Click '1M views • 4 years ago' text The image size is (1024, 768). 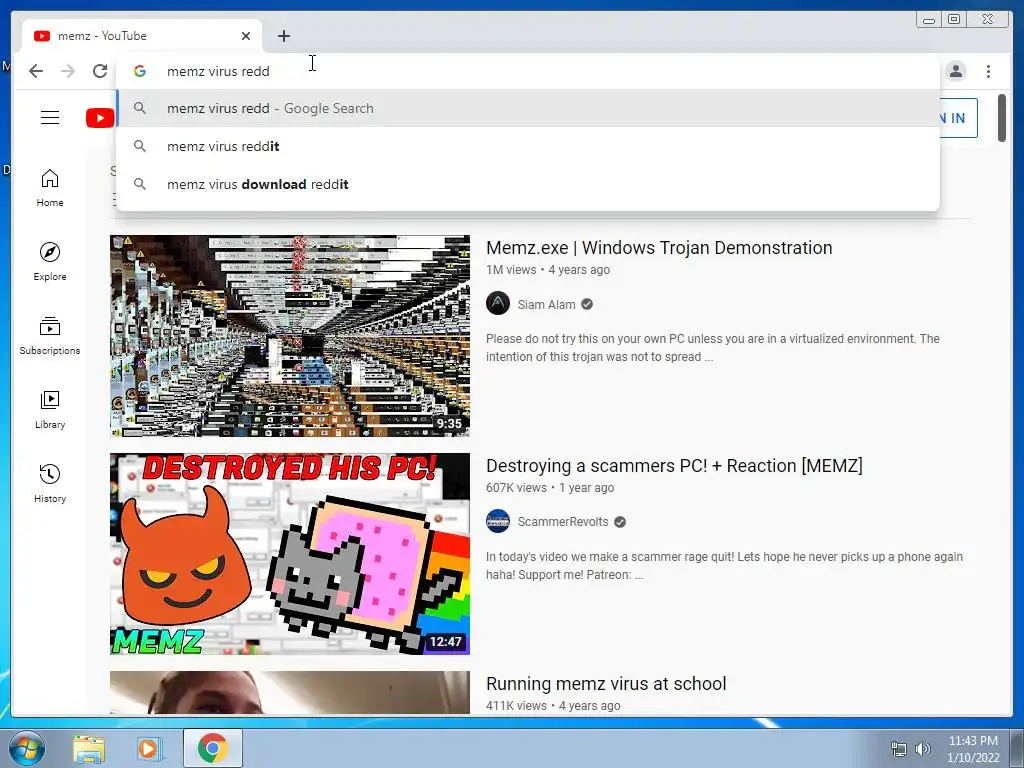(548, 270)
